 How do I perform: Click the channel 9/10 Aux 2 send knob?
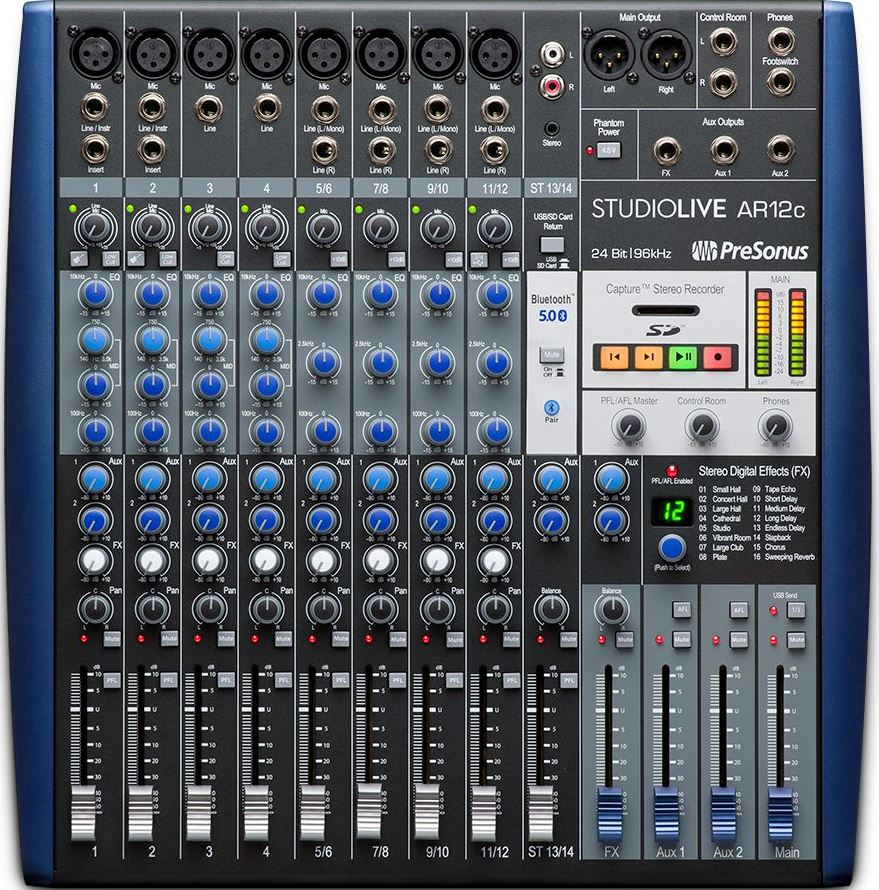pyautogui.click(x=437, y=520)
